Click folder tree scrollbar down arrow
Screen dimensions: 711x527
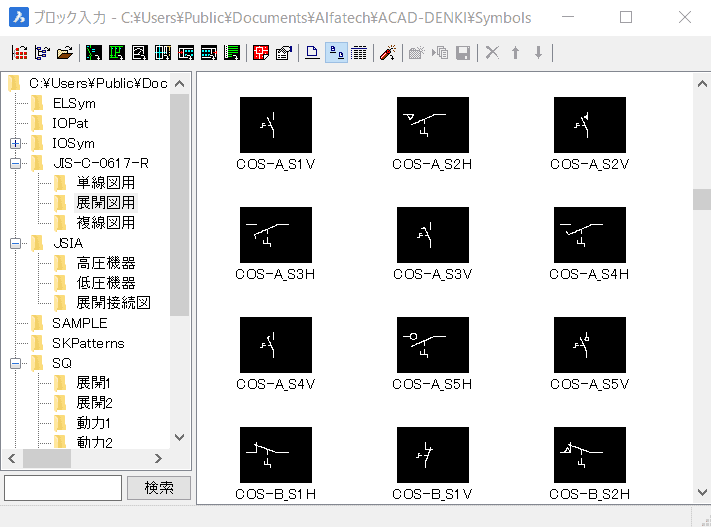(x=180, y=438)
